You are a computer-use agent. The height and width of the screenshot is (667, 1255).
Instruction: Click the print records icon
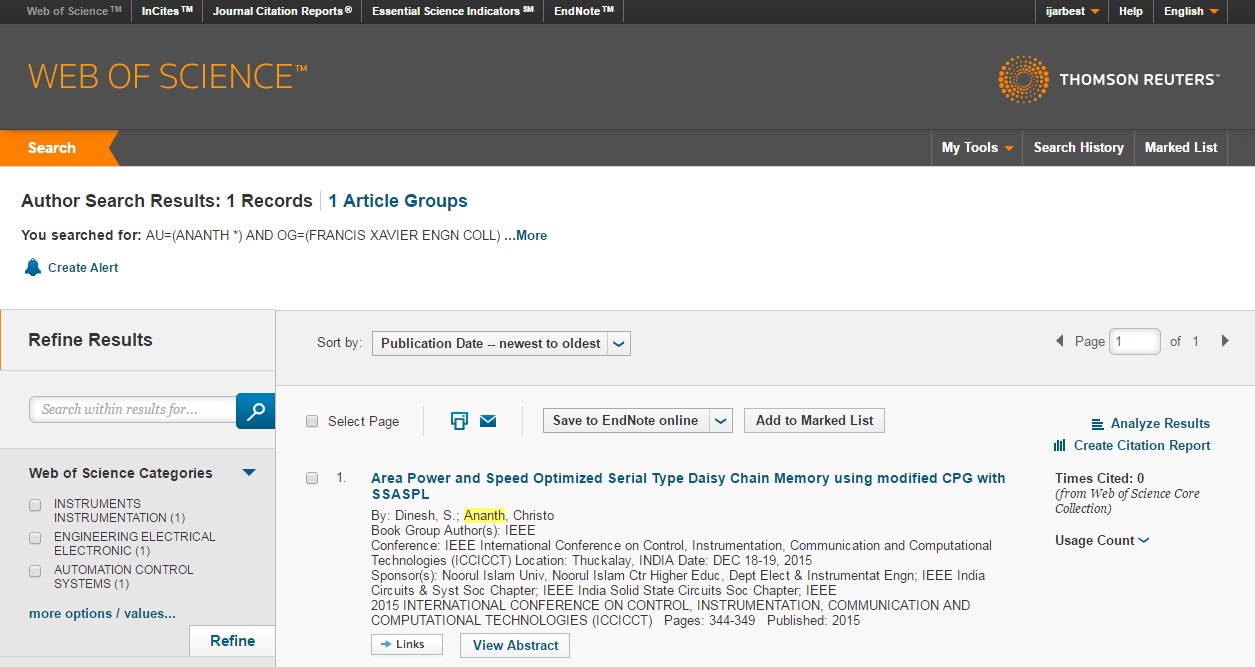click(459, 421)
